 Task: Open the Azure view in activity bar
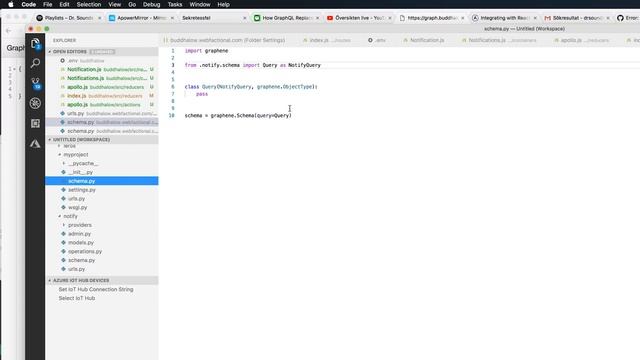tap(36, 143)
